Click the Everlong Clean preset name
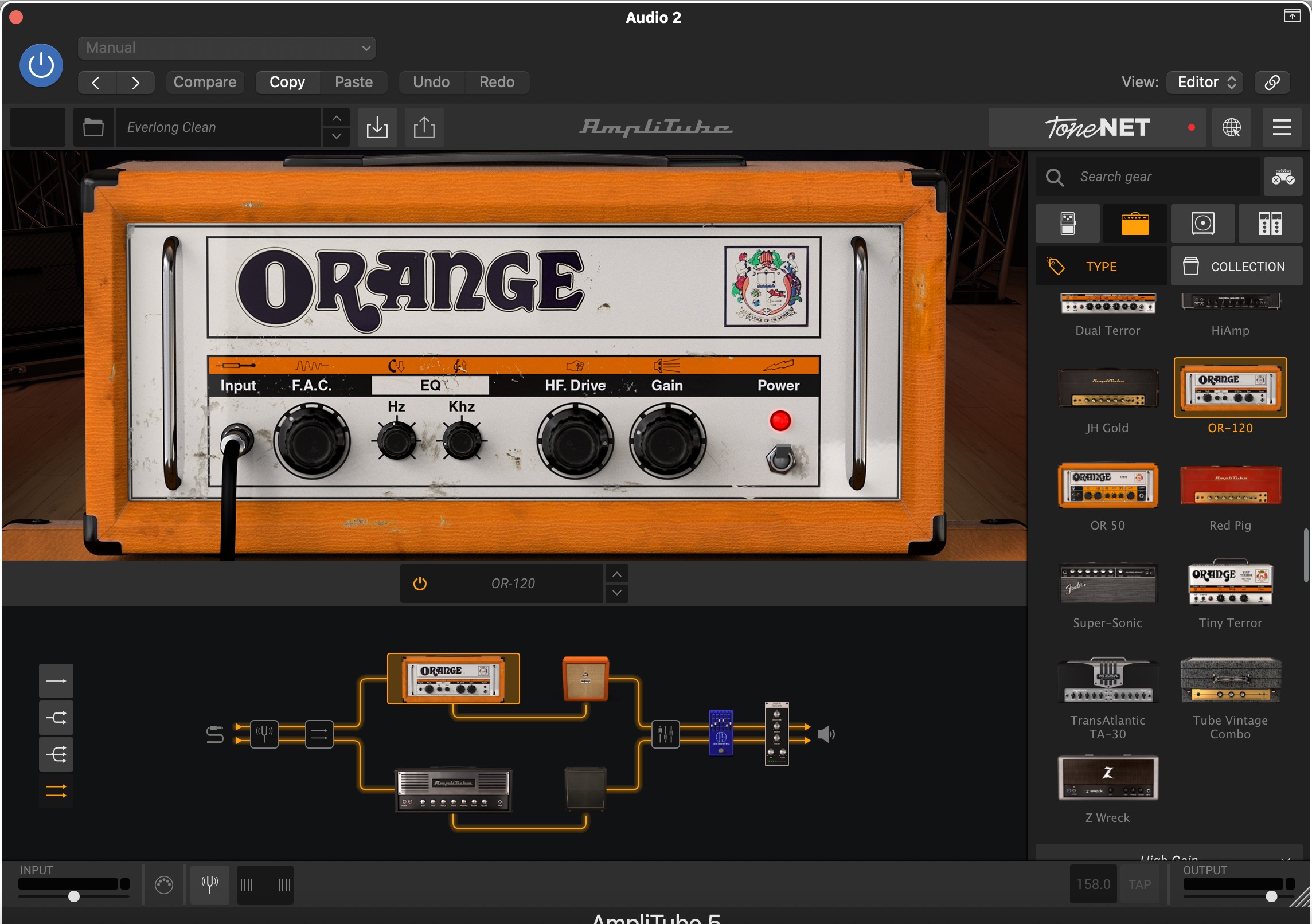1312x924 pixels. 218,127
